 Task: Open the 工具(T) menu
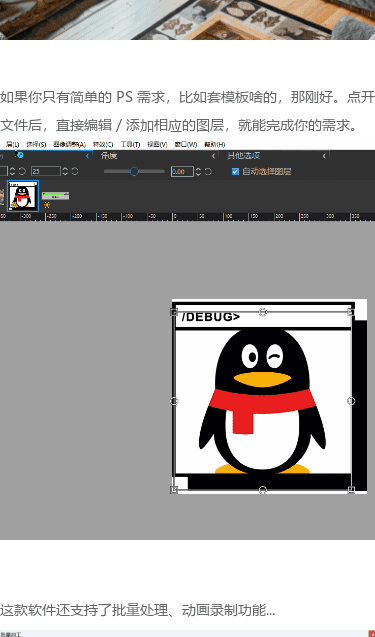click(130, 145)
